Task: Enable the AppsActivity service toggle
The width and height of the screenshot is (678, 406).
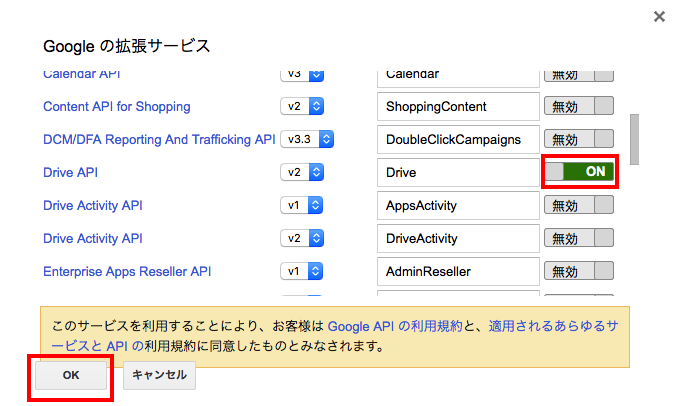Action: coord(579,205)
